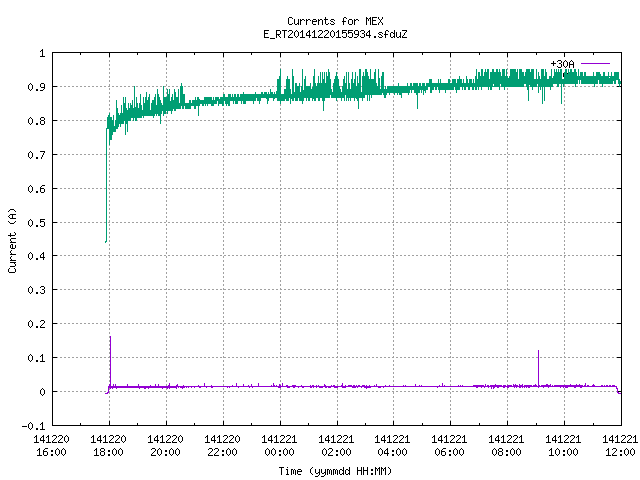Click the '+30A' legend label

[562, 64]
